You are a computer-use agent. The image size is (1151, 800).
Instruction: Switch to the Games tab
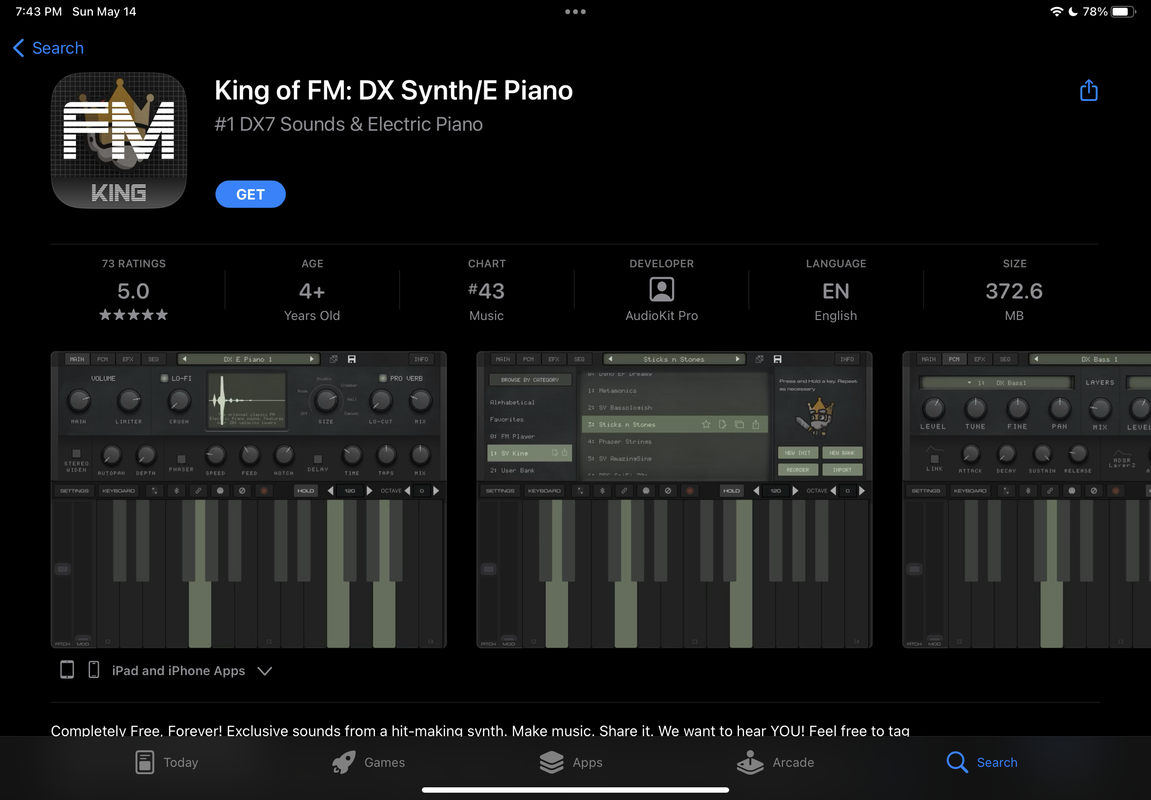pos(368,762)
